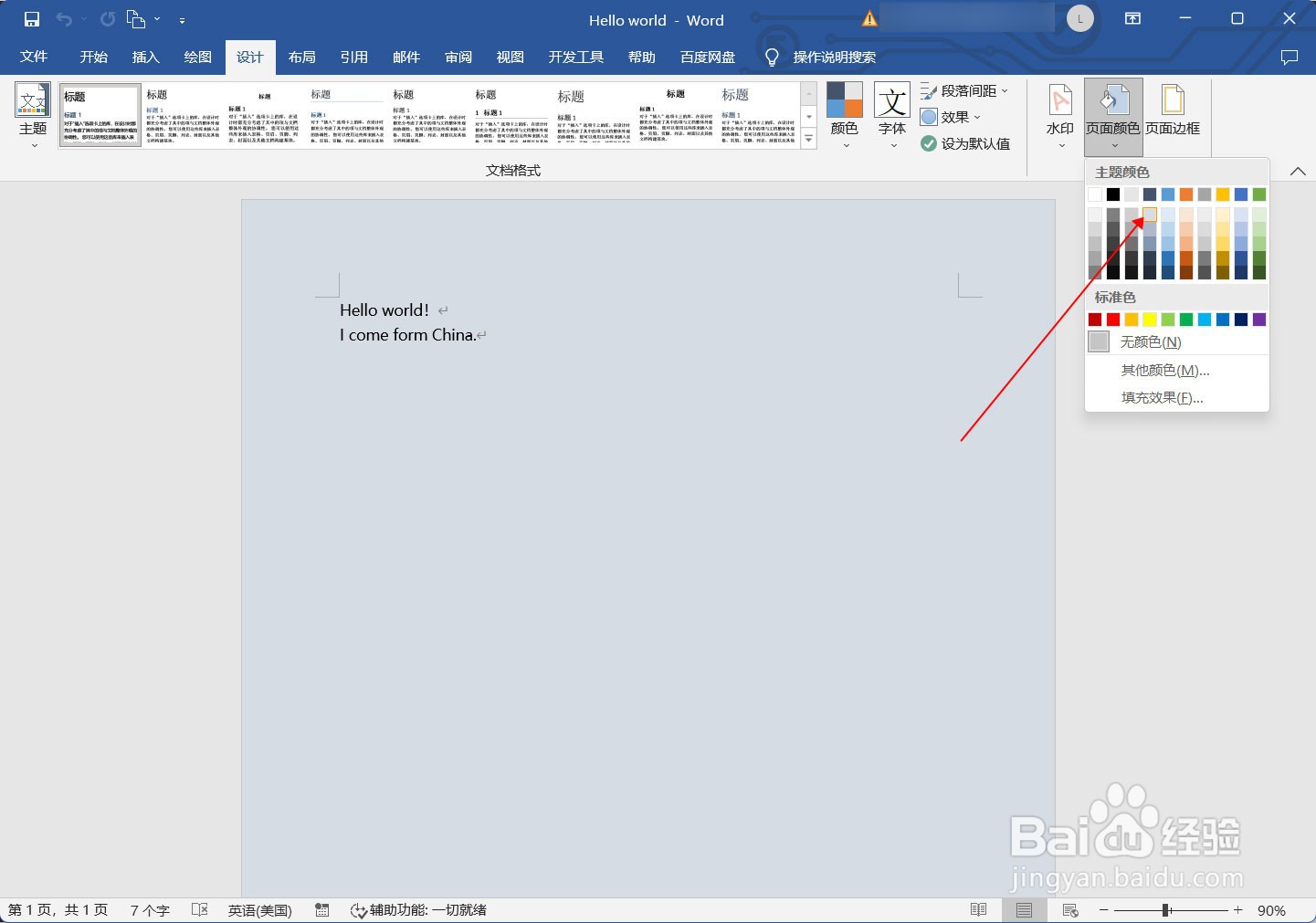Click 设为默认值 button
The height and width of the screenshot is (923, 1316).
pyautogui.click(x=965, y=143)
